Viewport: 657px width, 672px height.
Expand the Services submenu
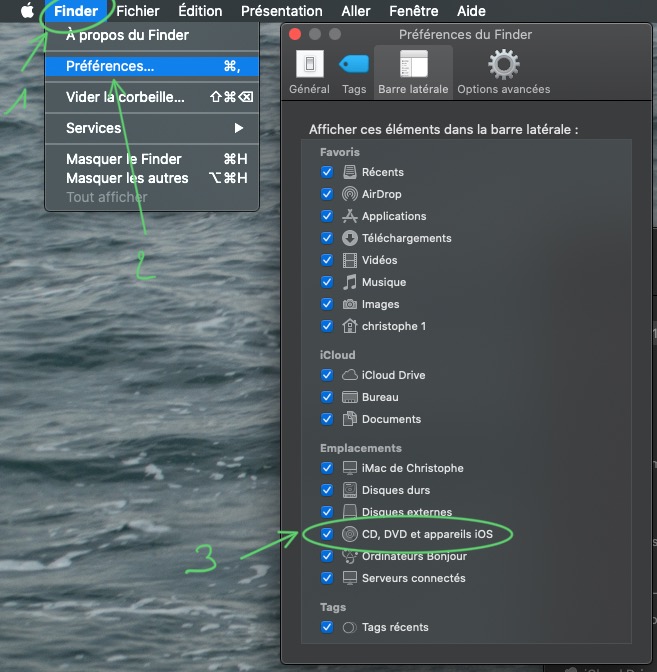[152, 128]
